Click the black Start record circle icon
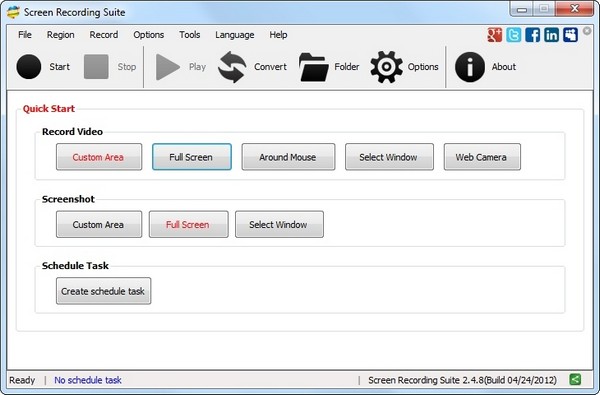This screenshot has width=600, height=395. pyautogui.click(x=29, y=67)
